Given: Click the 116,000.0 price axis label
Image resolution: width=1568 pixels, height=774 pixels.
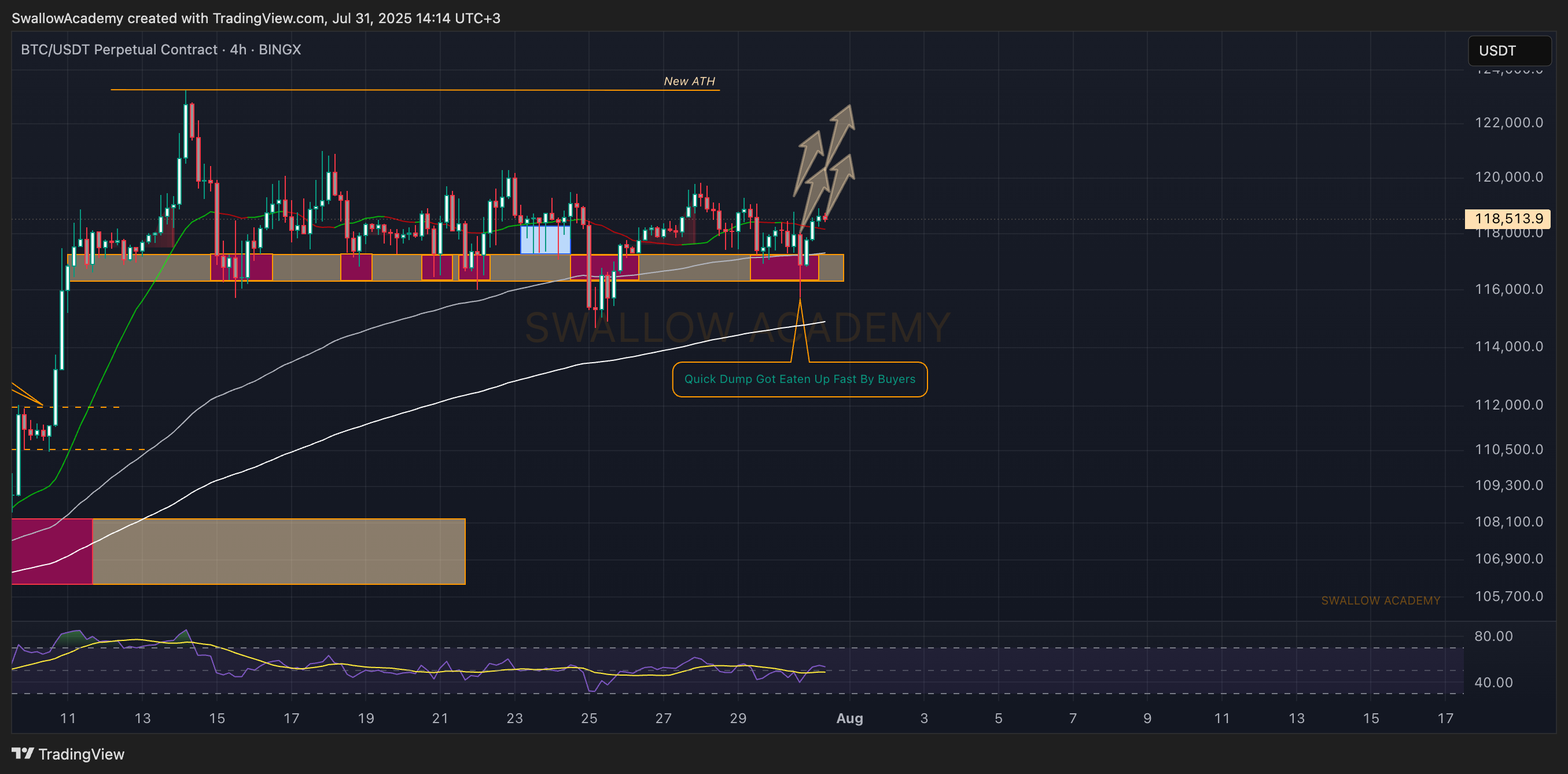Looking at the screenshot, I should [x=1508, y=289].
